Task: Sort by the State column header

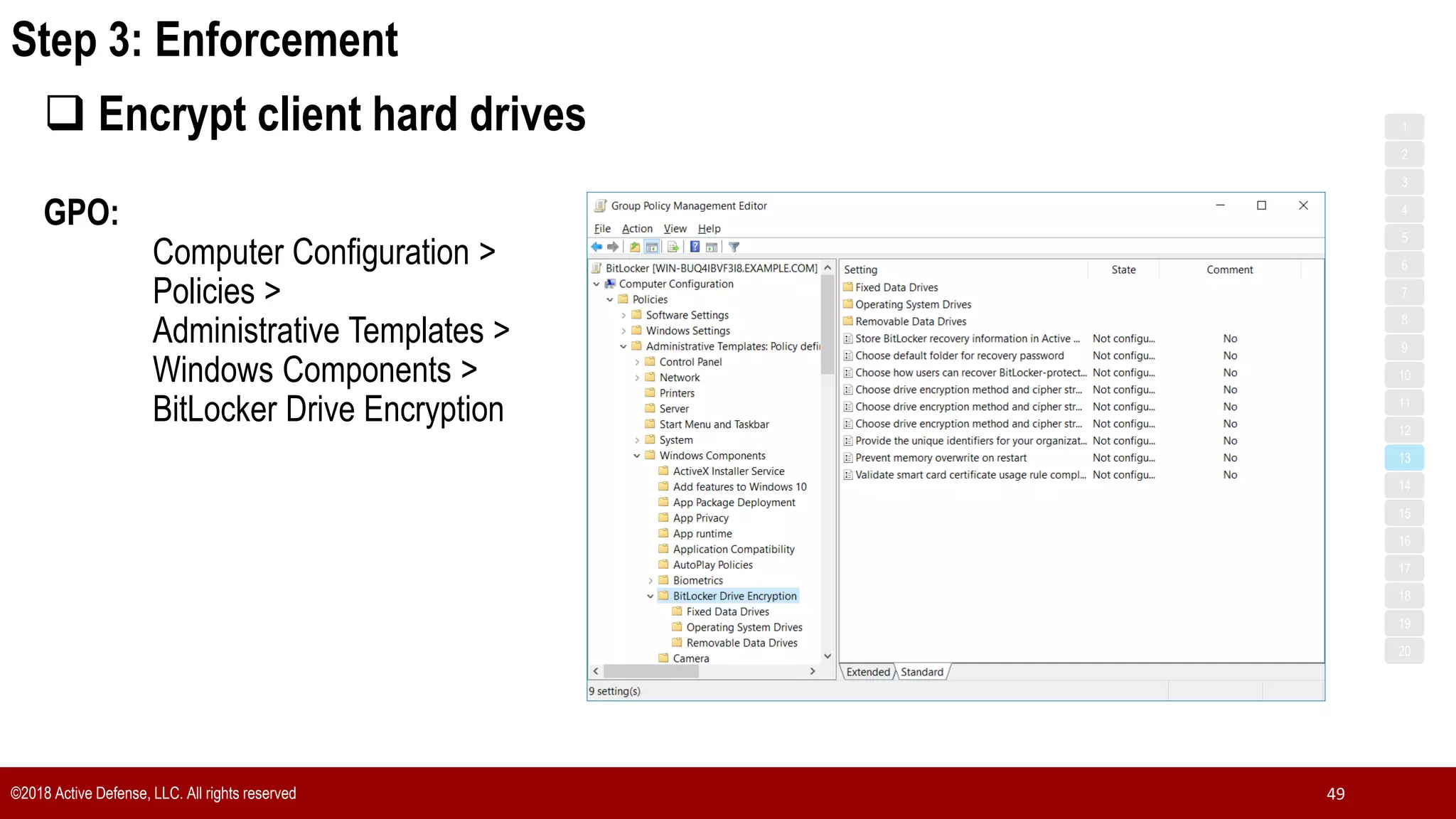Action: [1123, 269]
